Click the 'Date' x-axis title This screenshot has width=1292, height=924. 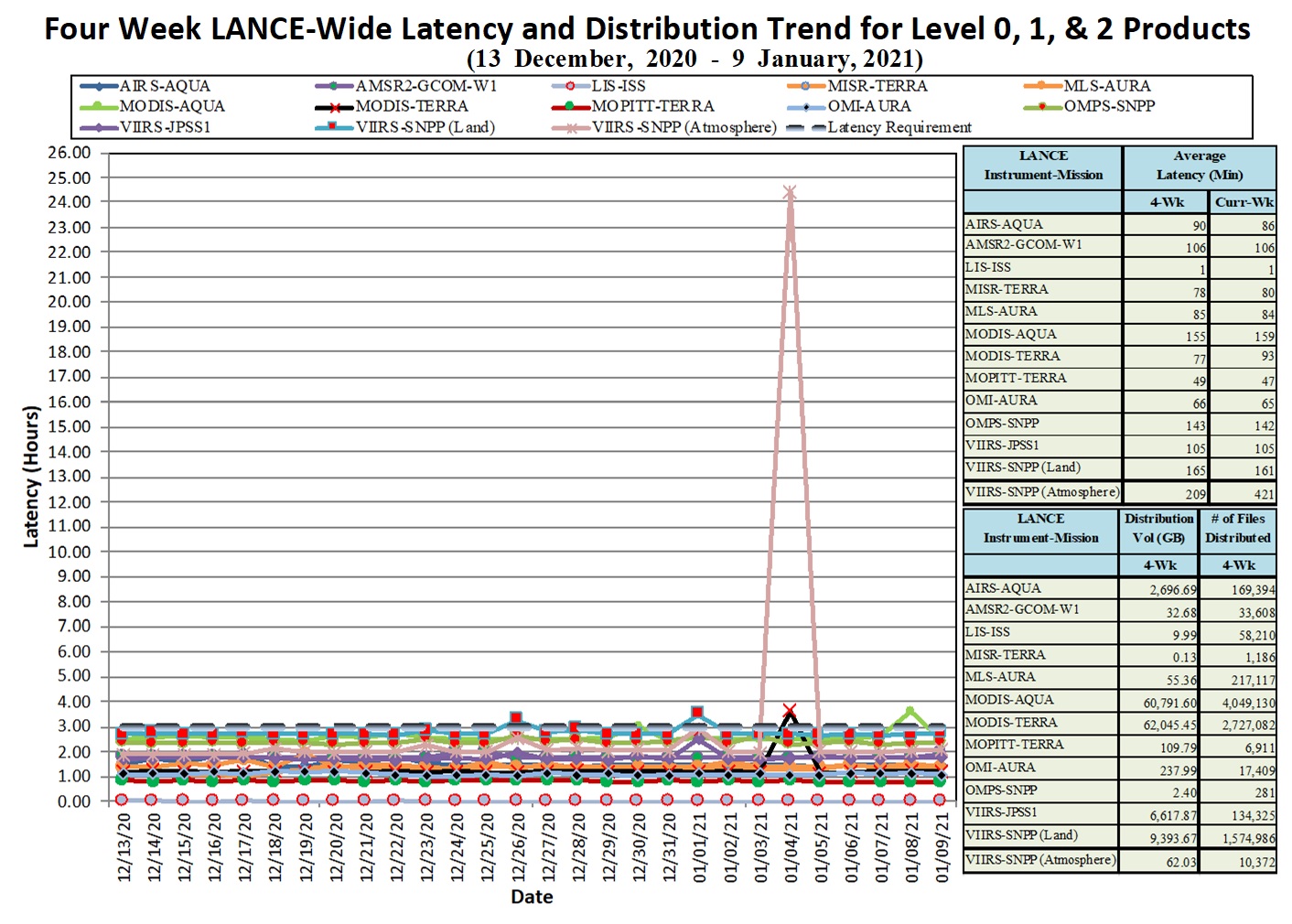click(532, 897)
